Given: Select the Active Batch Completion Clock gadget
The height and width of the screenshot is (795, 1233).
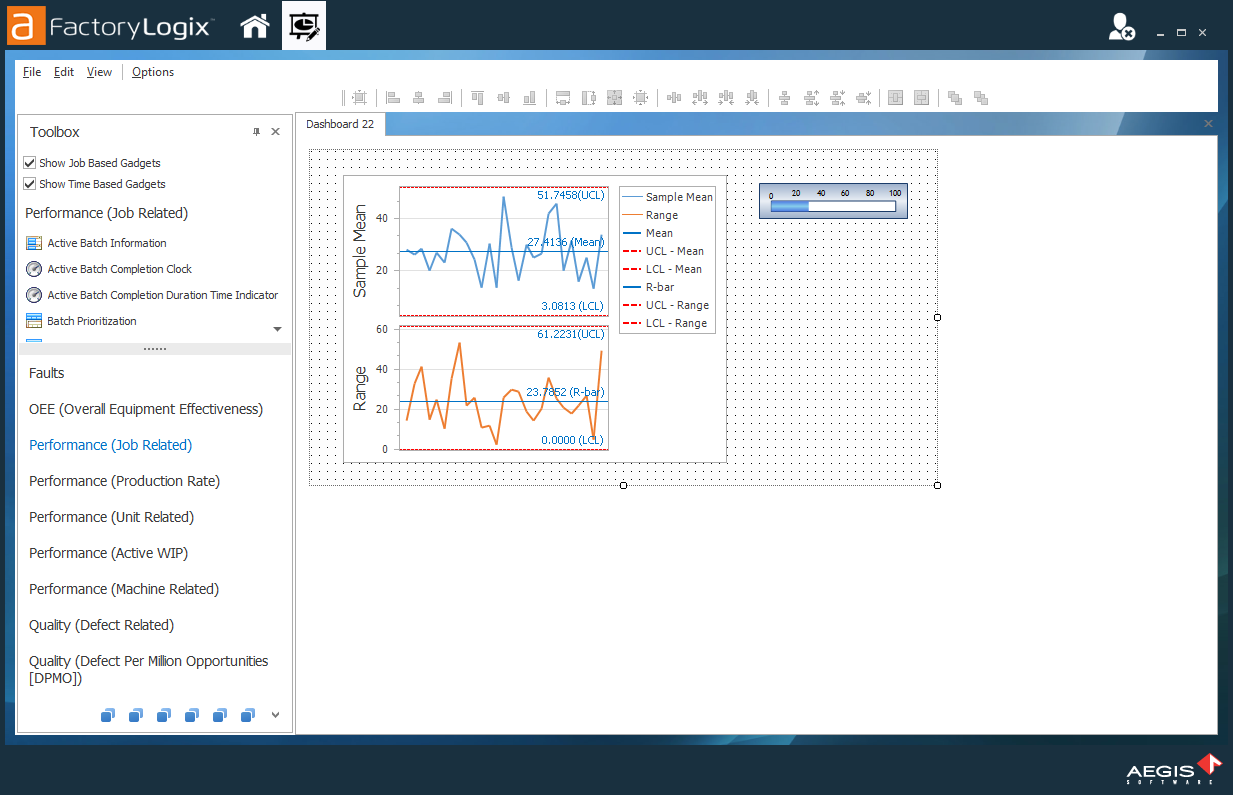Looking at the screenshot, I should [119, 269].
